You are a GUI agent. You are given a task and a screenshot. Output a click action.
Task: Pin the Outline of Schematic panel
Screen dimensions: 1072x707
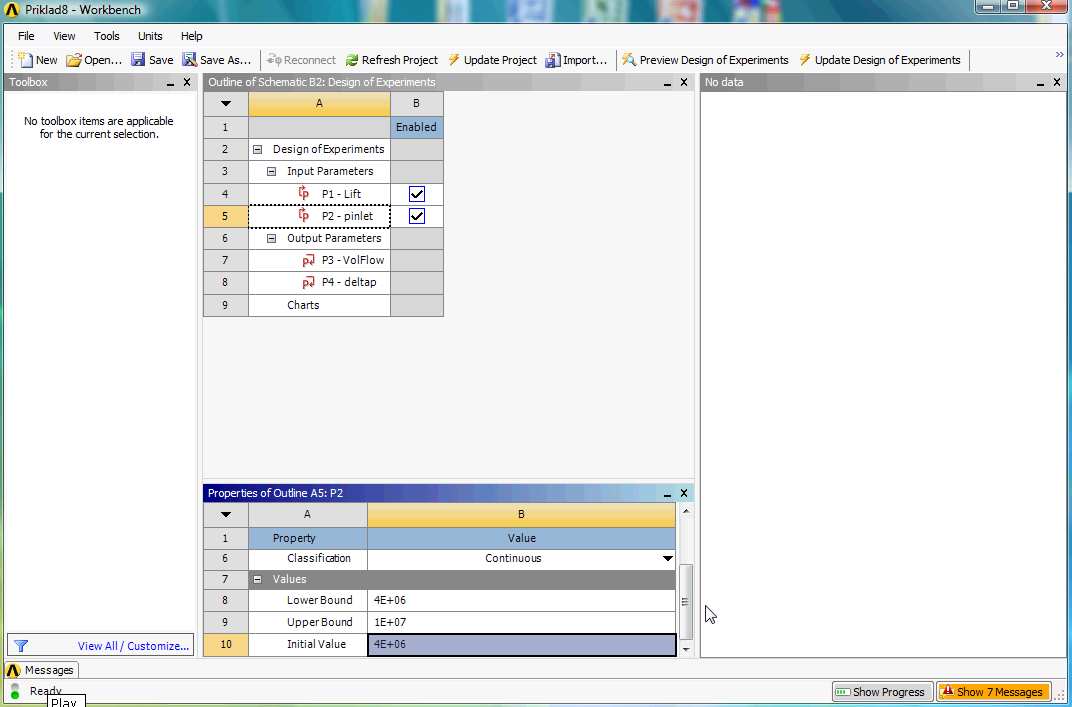(x=667, y=83)
